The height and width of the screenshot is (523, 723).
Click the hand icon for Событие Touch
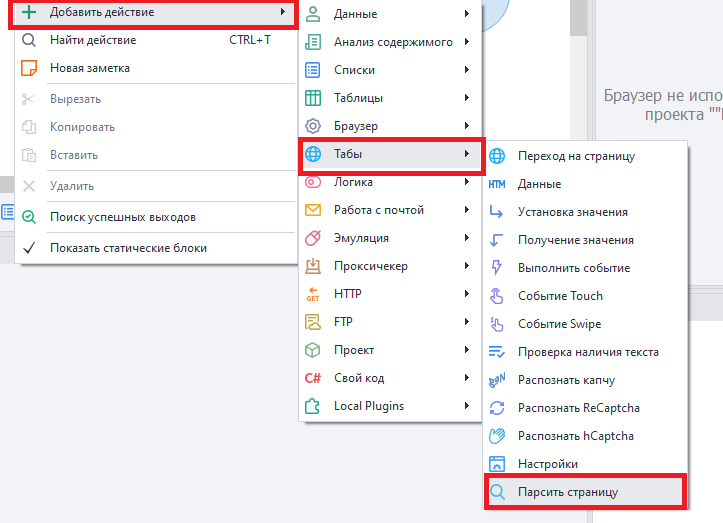497,296
